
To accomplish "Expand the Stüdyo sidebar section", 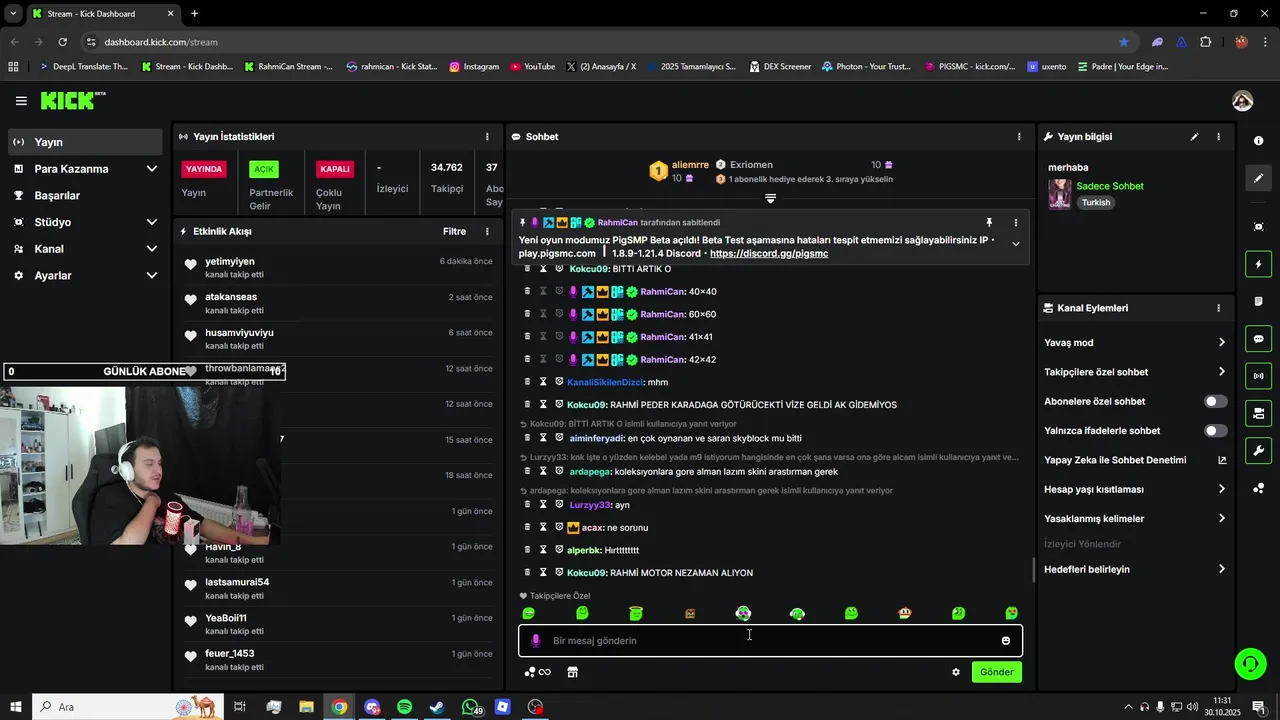I will point(152,222).
